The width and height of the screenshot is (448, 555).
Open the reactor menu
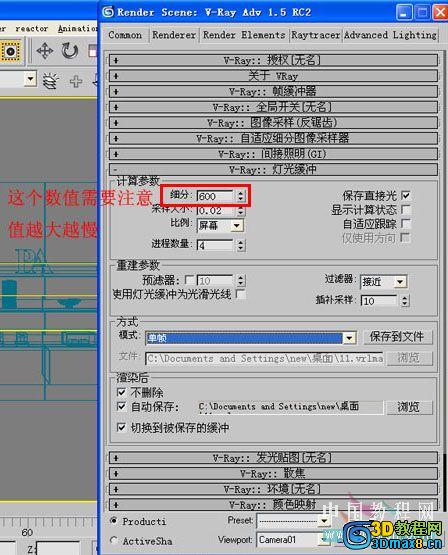click(x=31, y=29)
